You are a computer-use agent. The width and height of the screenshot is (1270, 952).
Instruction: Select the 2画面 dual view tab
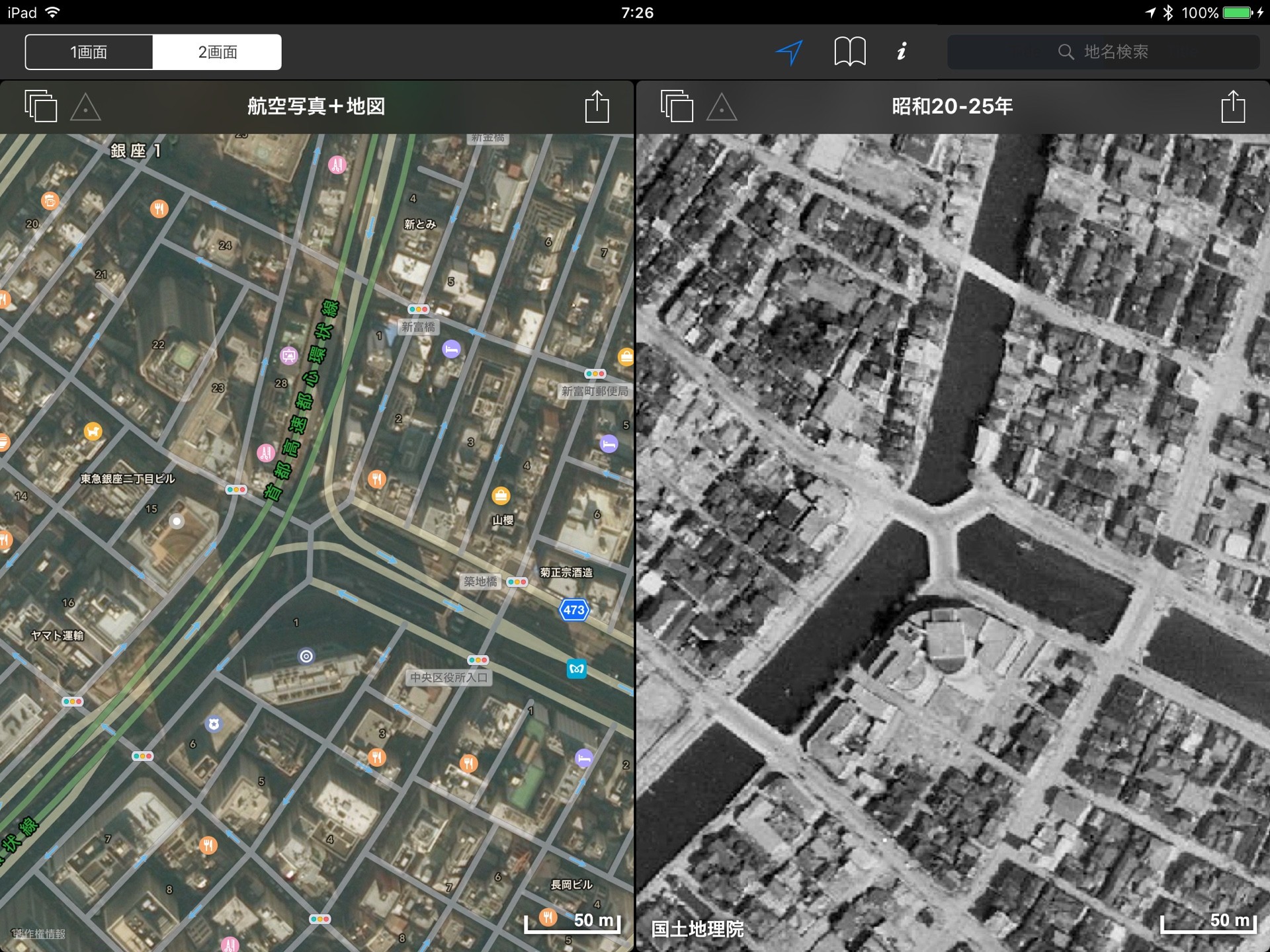[x=217, y=52]
